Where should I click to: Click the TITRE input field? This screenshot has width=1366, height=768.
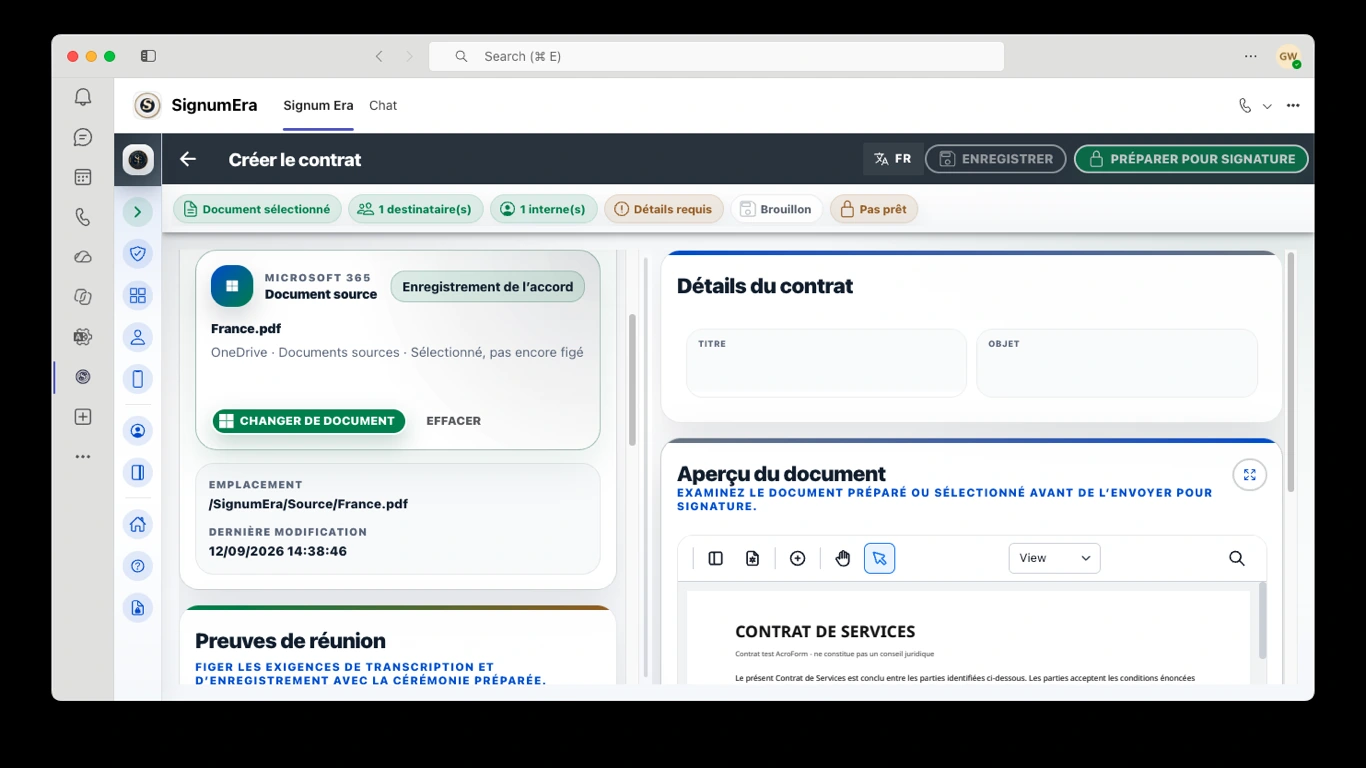[826, 363]
